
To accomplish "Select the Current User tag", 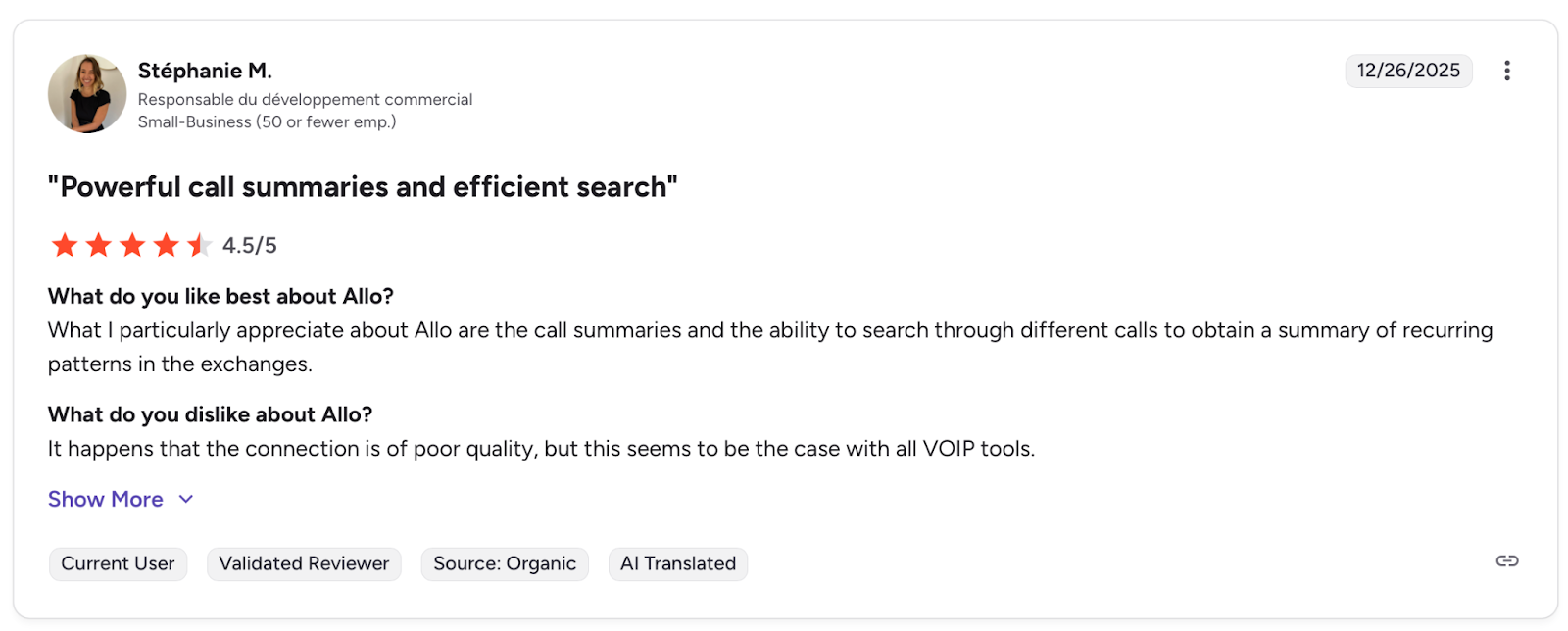I will pos(118,563).
